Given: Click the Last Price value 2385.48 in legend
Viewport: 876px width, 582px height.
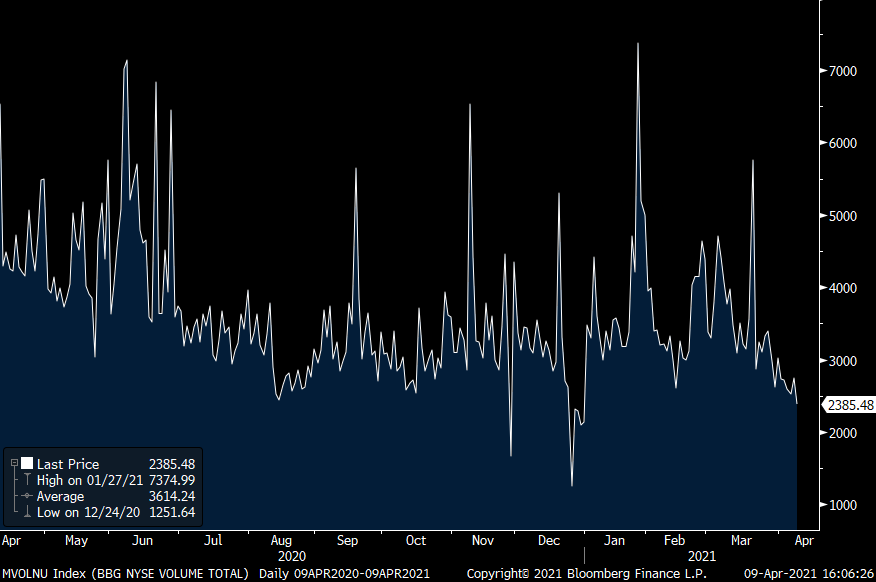Looking at the screenshot, I should [172, 464].
